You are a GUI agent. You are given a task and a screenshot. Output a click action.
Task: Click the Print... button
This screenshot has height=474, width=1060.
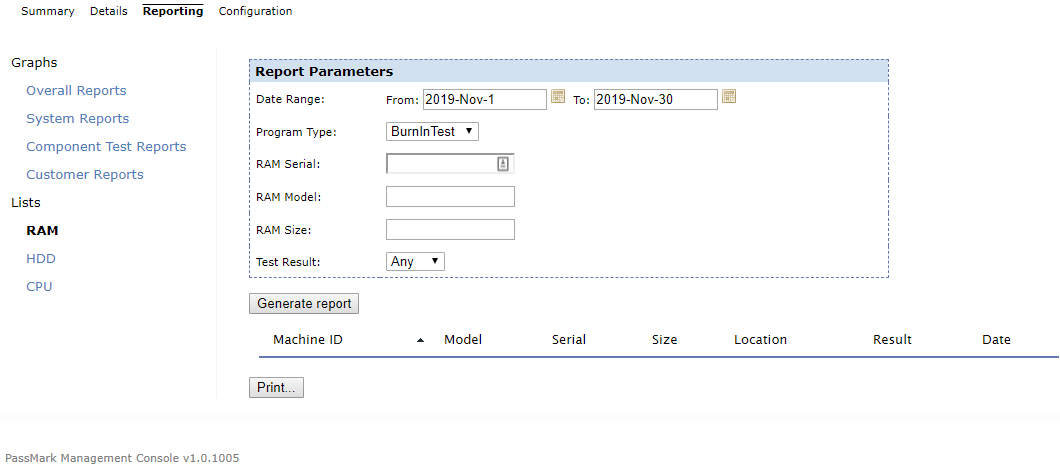[x=276, y=387]
